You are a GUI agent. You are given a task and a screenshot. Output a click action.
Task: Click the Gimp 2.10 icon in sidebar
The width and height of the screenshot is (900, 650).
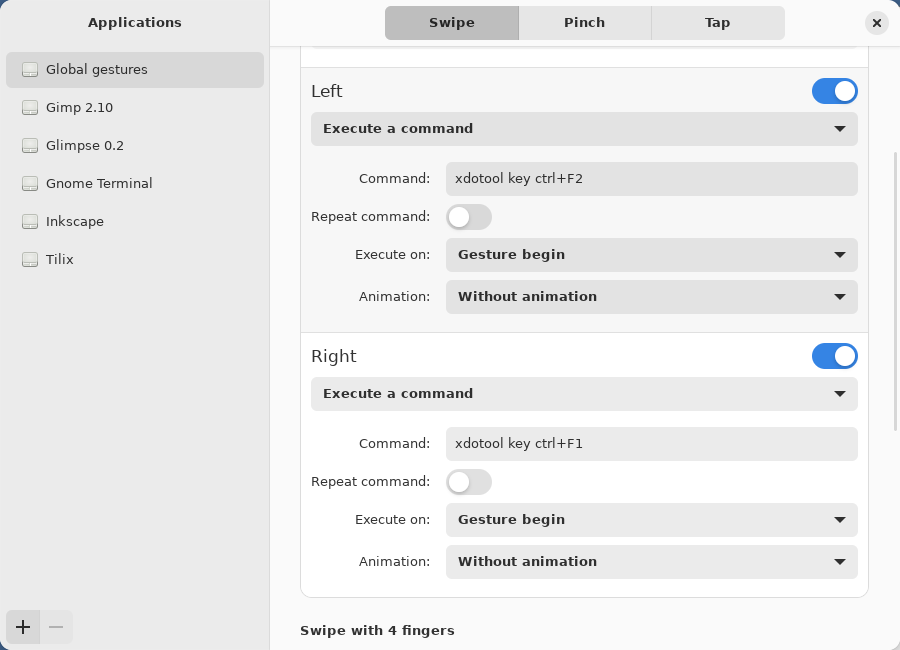tap(30, 108)
